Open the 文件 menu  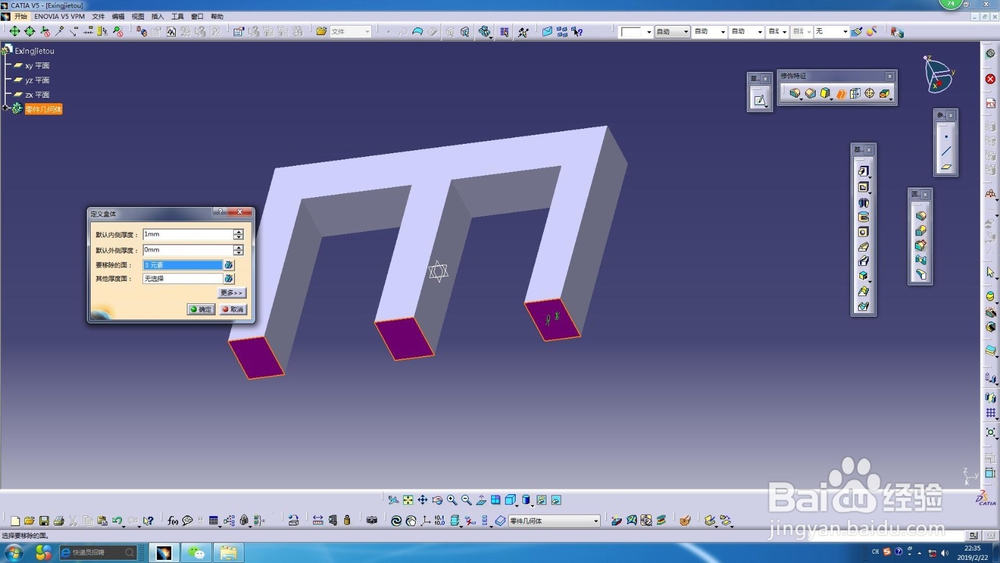coord(98,17)
